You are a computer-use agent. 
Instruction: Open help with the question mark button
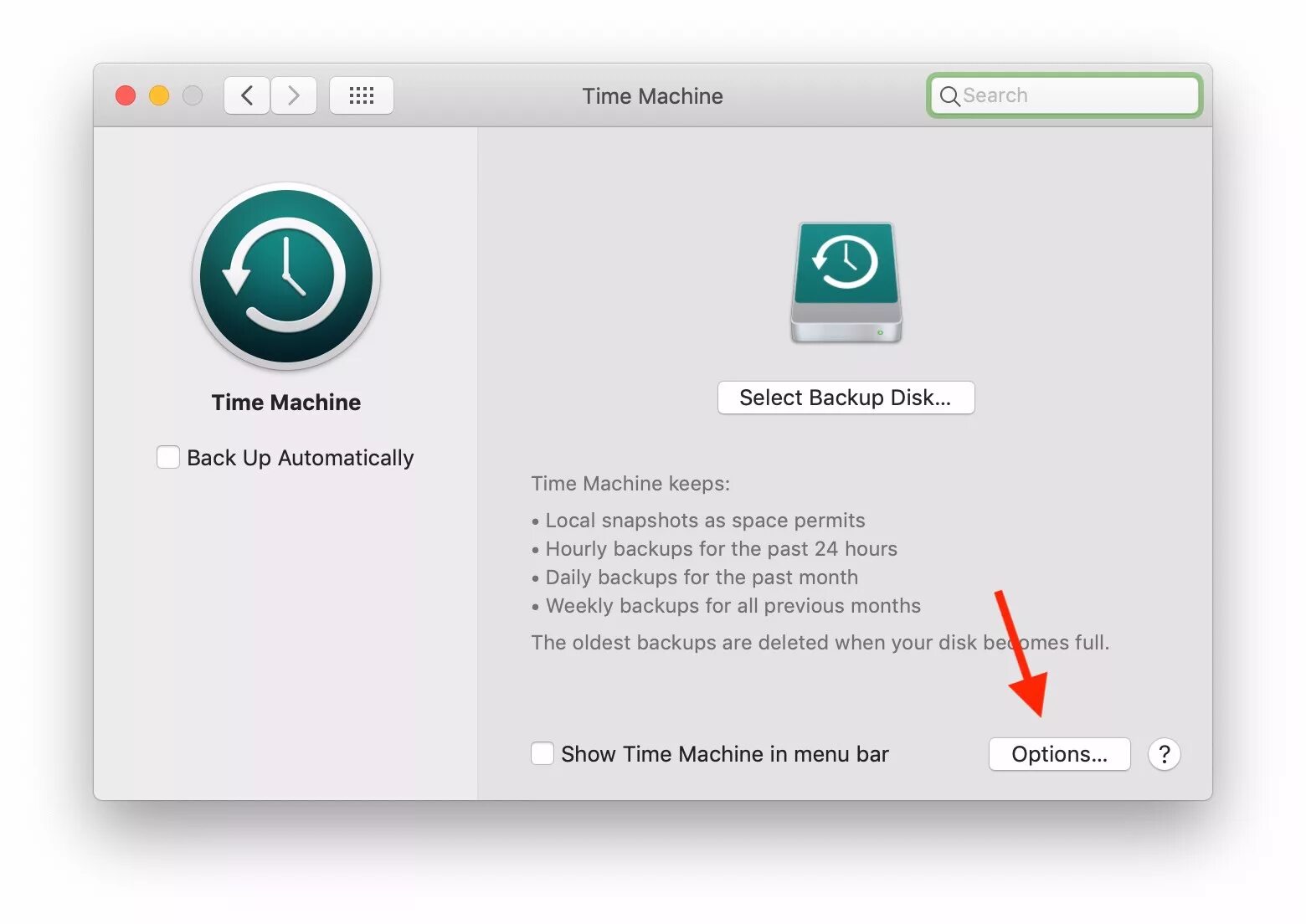click(1164, 754)
